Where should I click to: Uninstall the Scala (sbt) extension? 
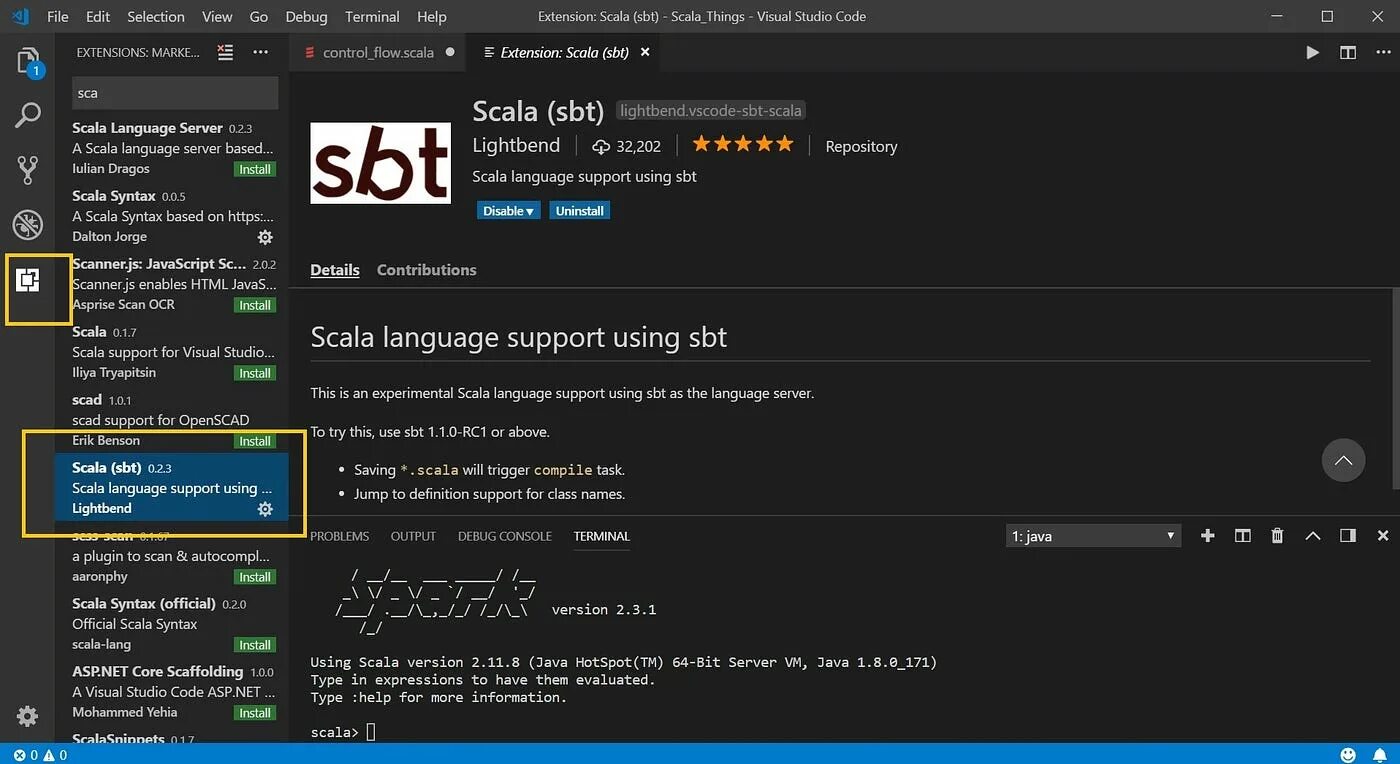[x=580, y=211]
